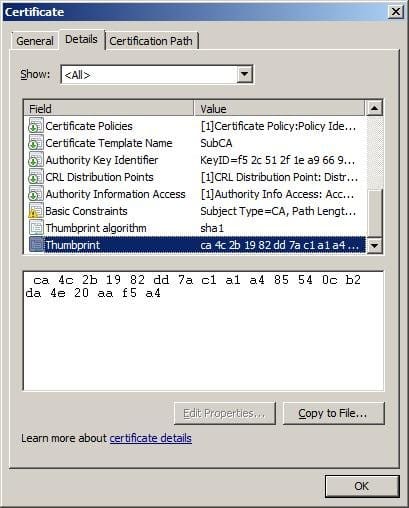Click the Copy to File button
This screenshot has width=409, height=508.
333,413
